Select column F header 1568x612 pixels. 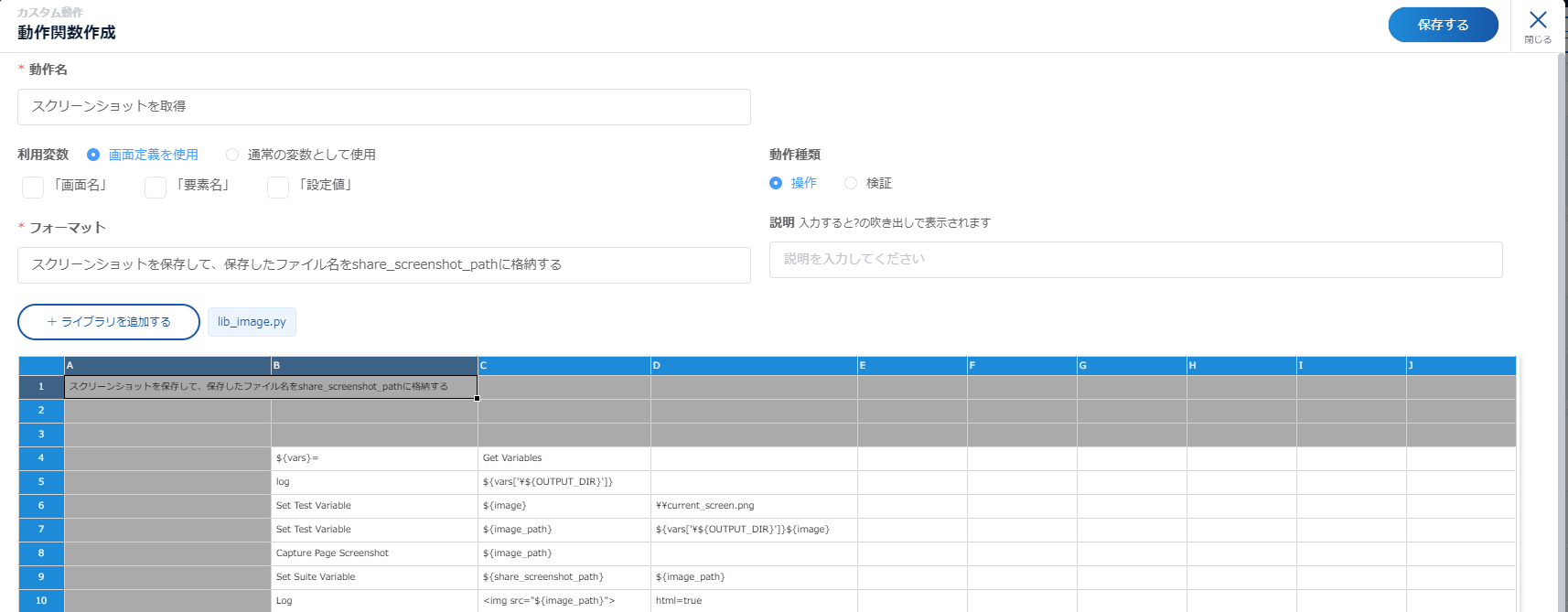[1022, 365]
